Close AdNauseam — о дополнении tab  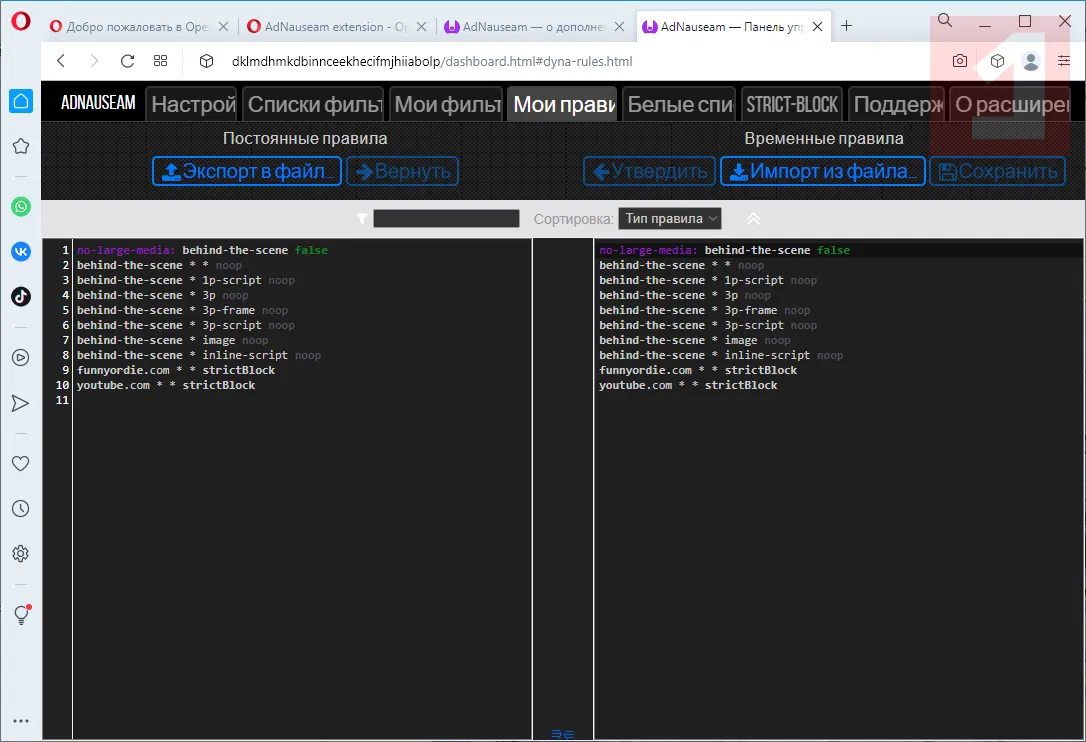619,26
